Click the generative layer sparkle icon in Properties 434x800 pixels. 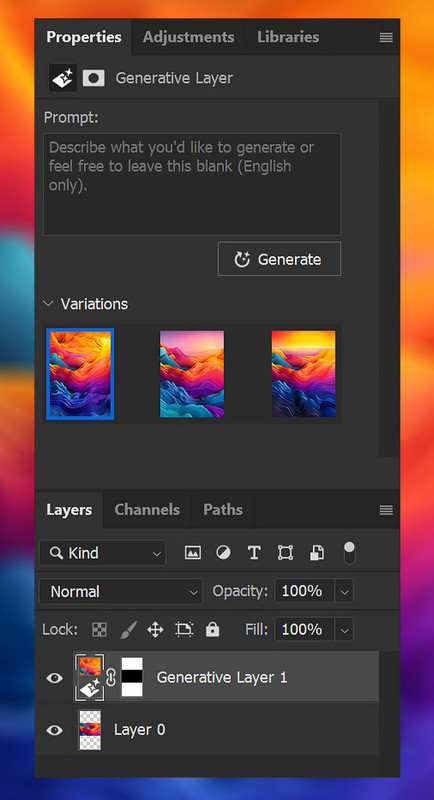(62, 78)
